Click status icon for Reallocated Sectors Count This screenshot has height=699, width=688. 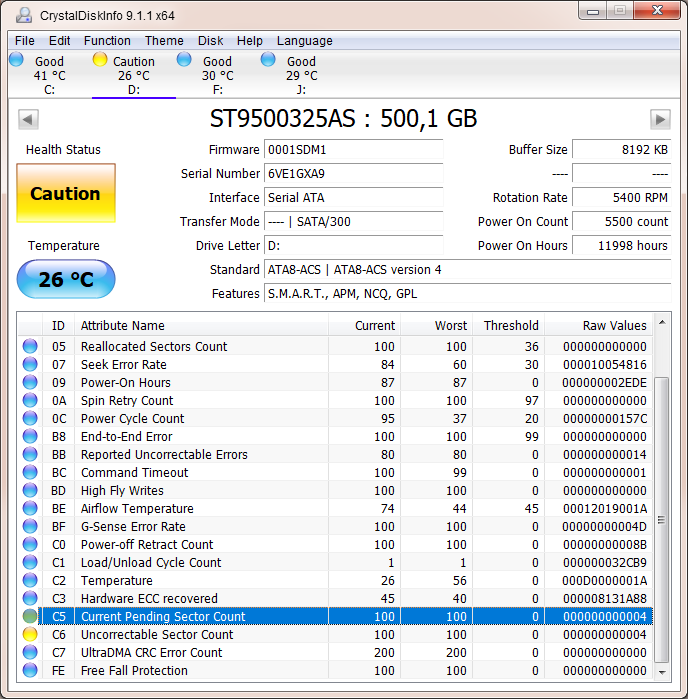pos(30,346)
